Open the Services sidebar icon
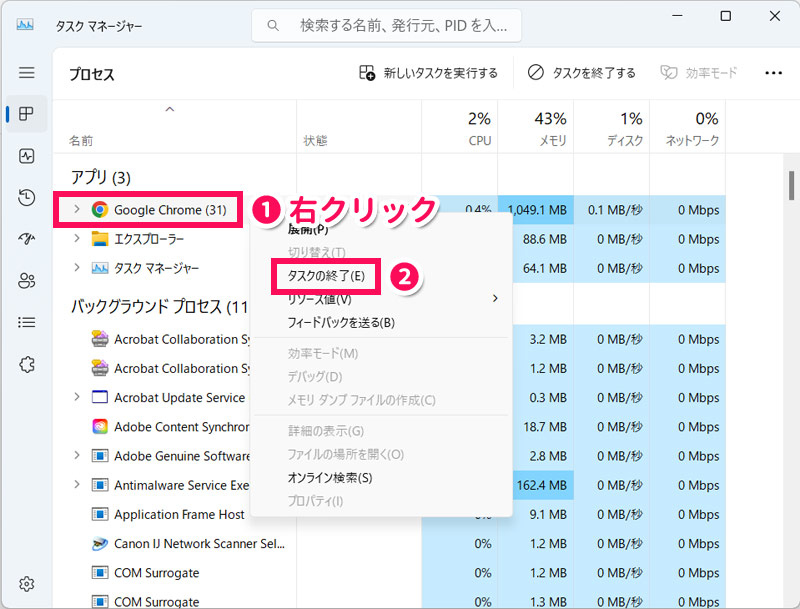 [x=27, y=364]
